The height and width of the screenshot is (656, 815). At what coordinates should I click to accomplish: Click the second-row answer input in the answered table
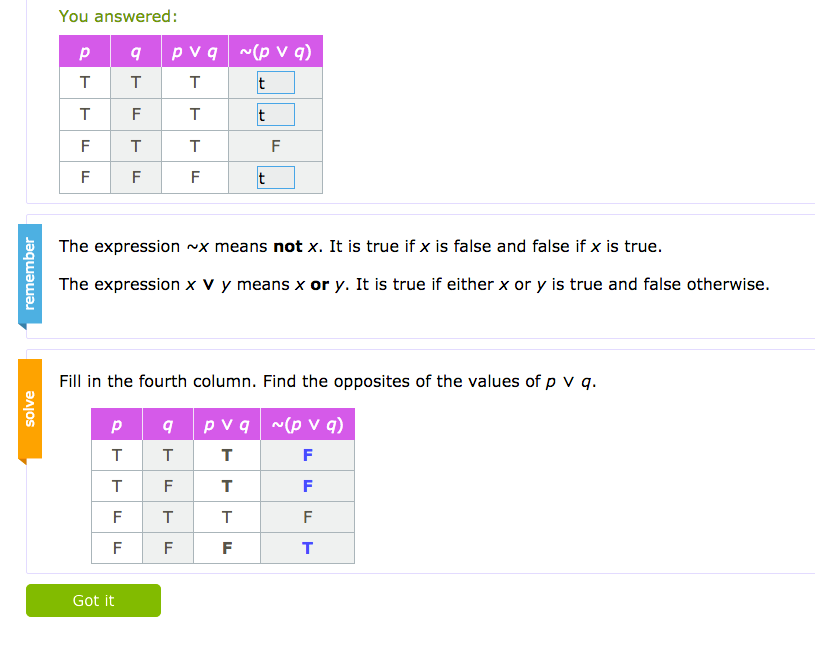[275, 115]
